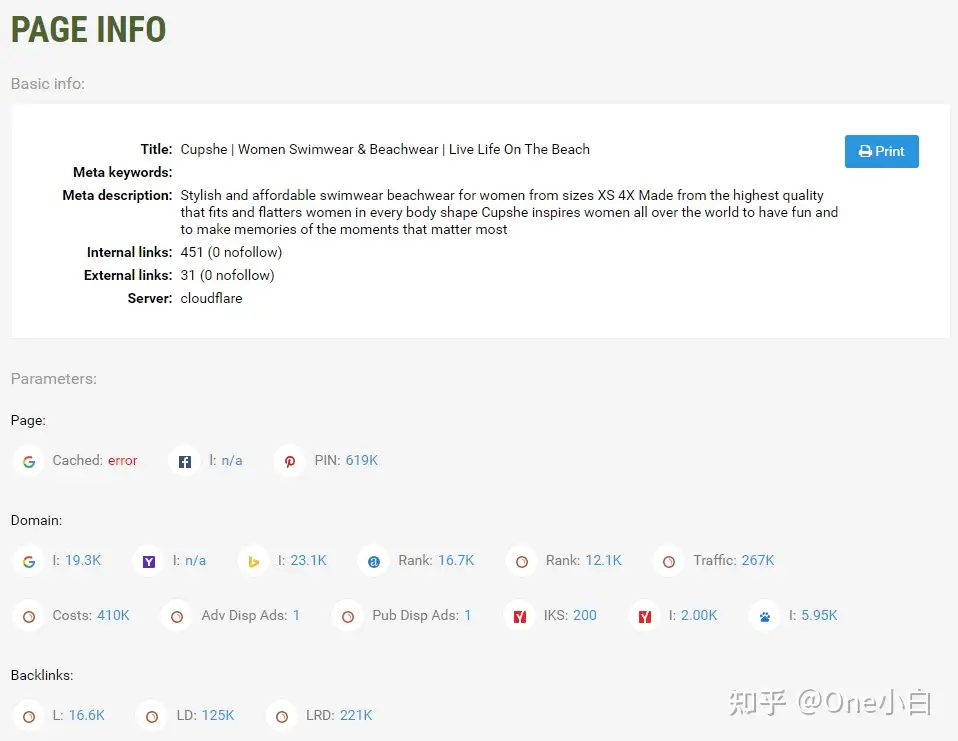Click the Google icon next to Cached
Image resolution: width=958 pixels, height=741 pixels.
coord(29,461)
